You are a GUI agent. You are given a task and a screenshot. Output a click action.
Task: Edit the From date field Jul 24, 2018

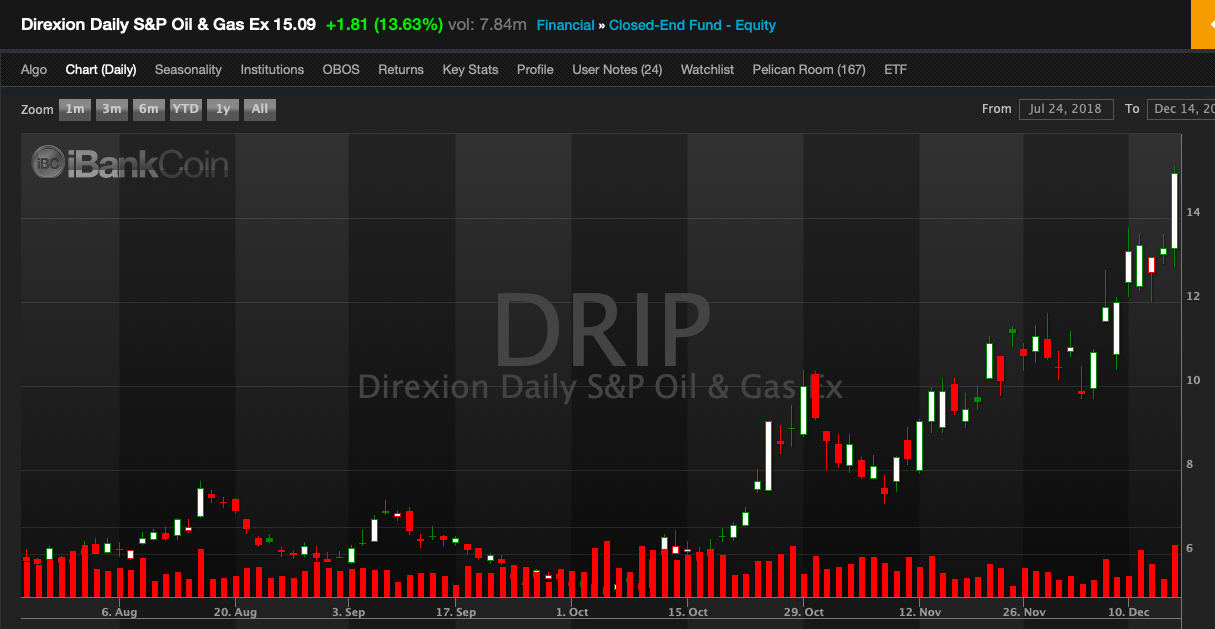click(1066, 109)
